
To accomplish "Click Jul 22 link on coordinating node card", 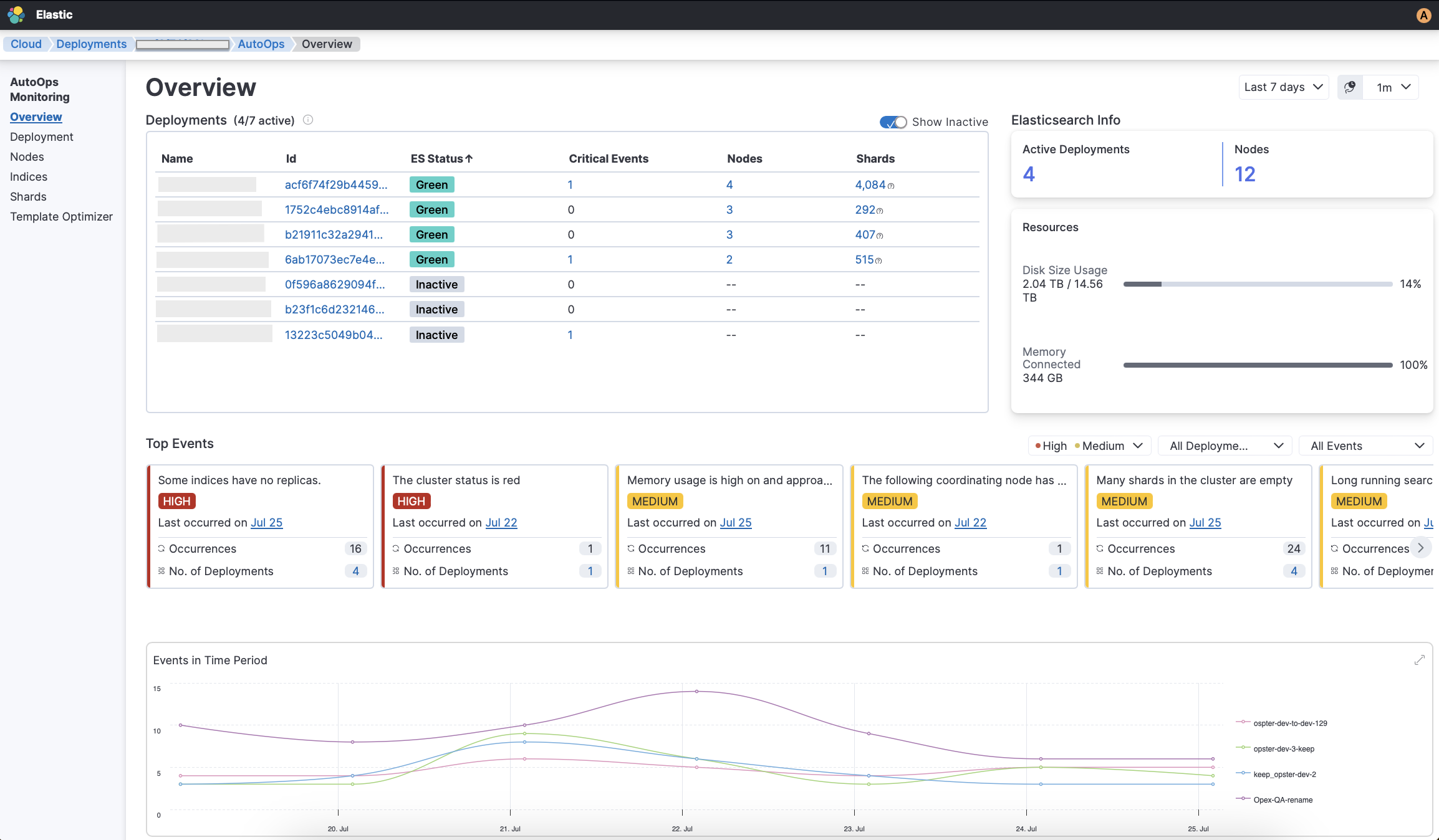I will (971, 522).
